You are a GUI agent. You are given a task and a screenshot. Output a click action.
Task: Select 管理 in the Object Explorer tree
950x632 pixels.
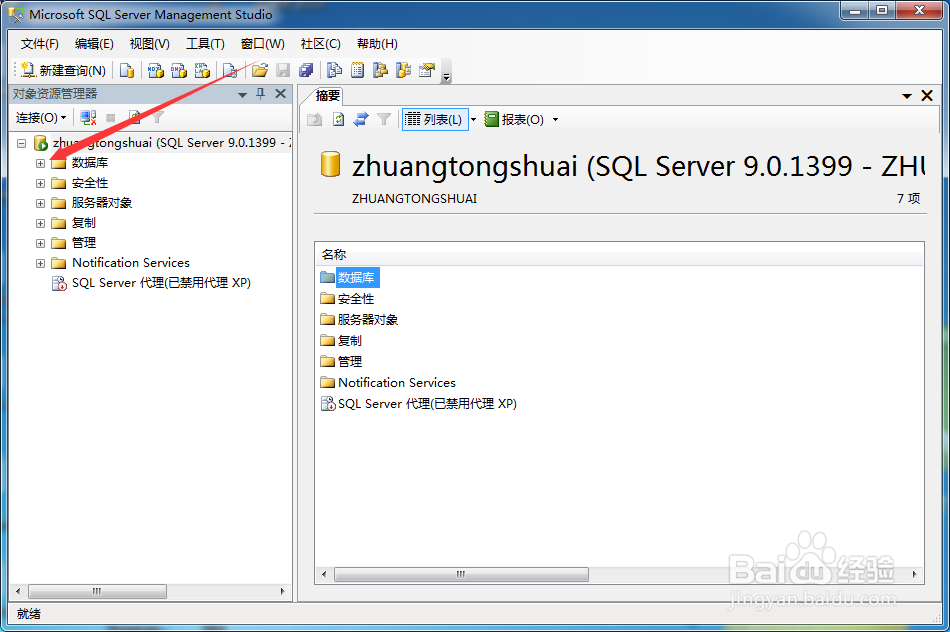pos(84,243)
